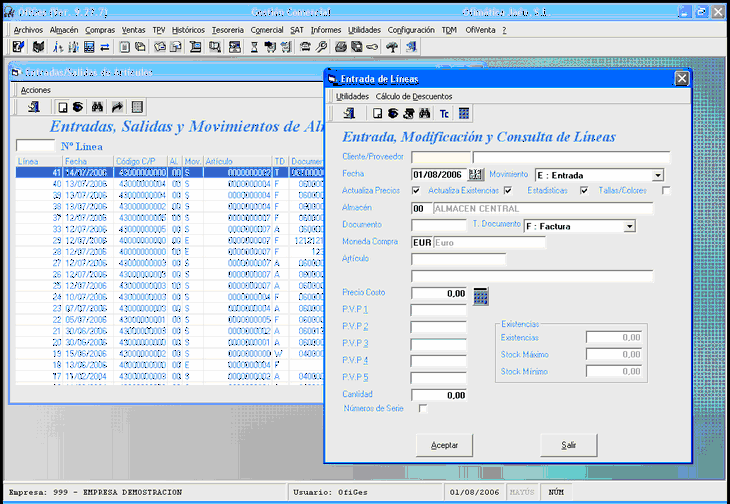Expand the T. Documento dropdown
The height and width of the screenshot is (504, 730).
[x=629, y=227]
